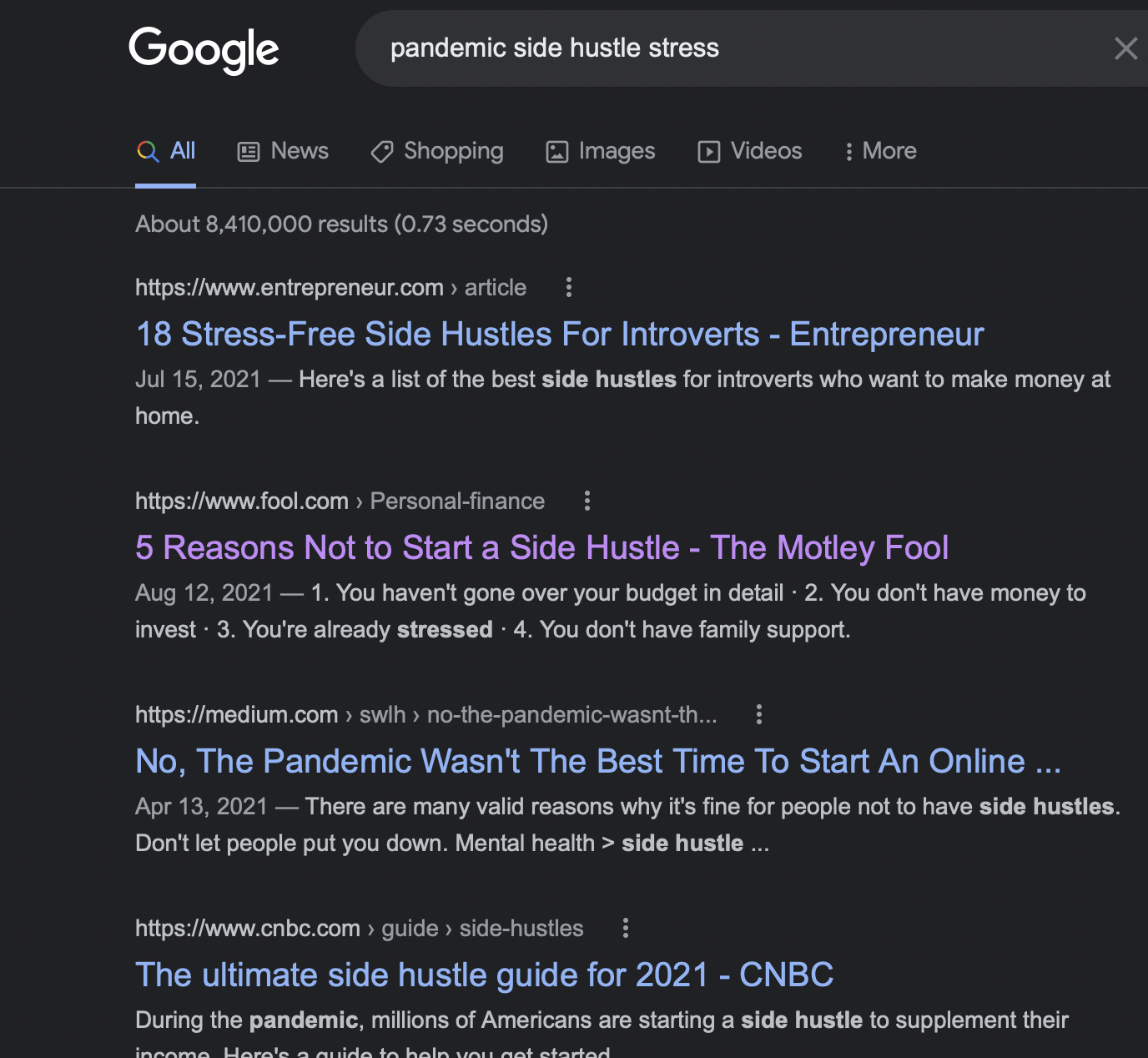Image resolution: width=1148 pixels, height=1058 pixels.
Task: Click the Google logo
Action: [x=204, y=50]
